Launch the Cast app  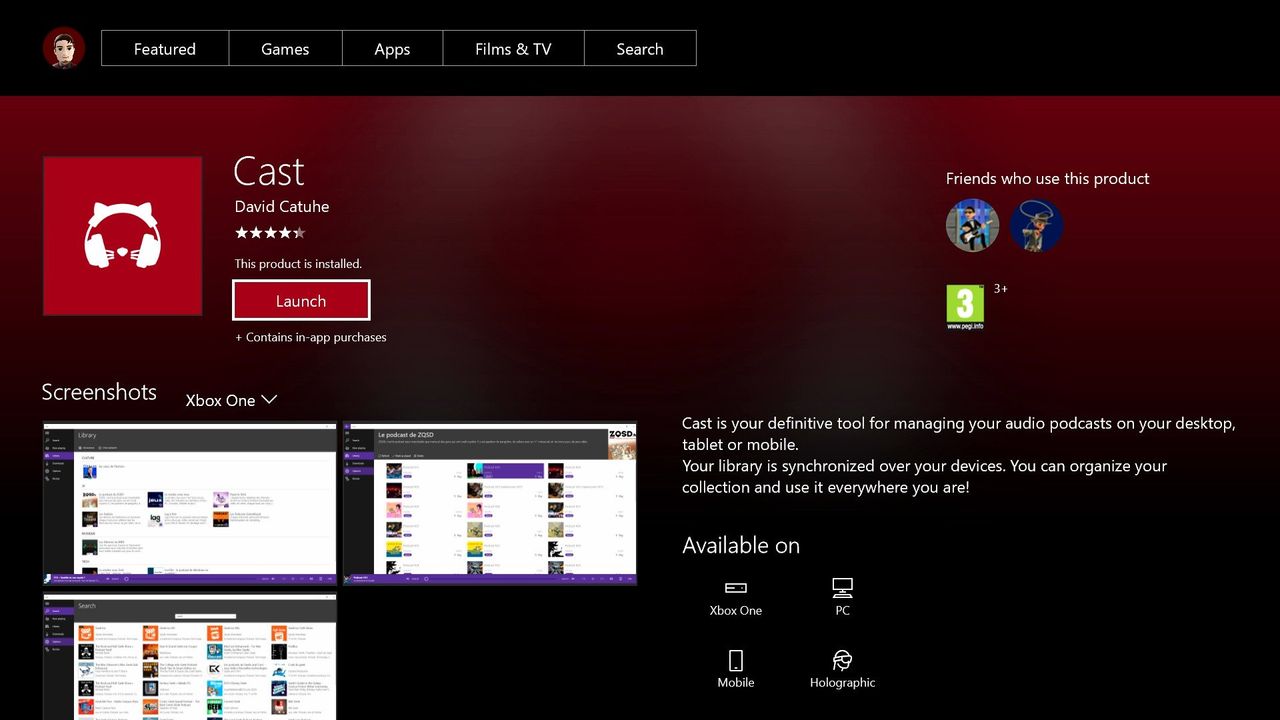[301, 301]
